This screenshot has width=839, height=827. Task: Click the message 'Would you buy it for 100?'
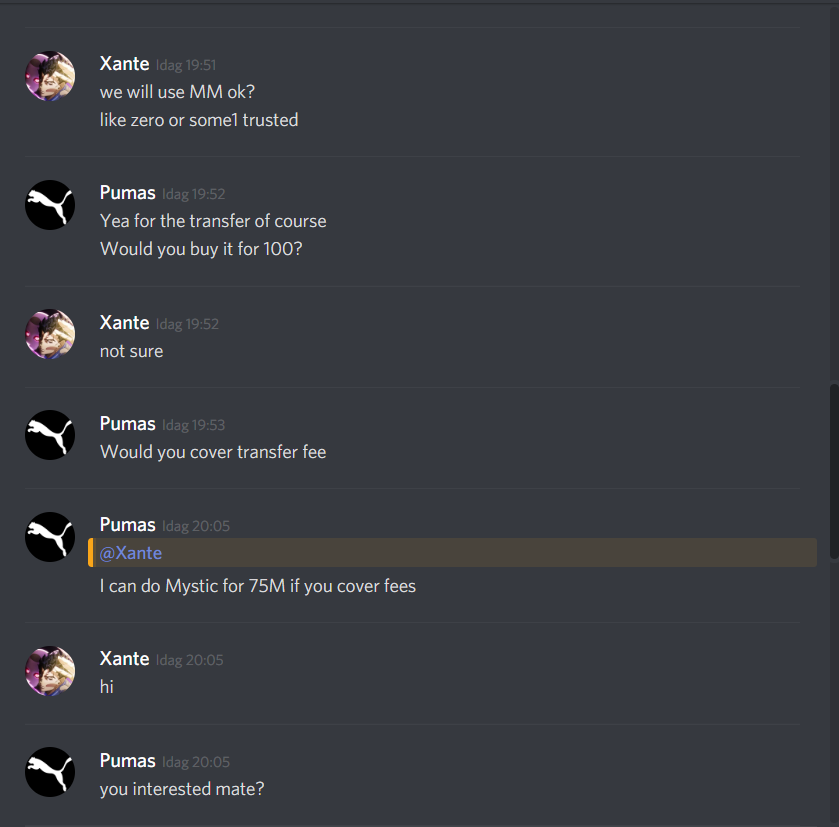pyautogui.click(x=201, y=249)
